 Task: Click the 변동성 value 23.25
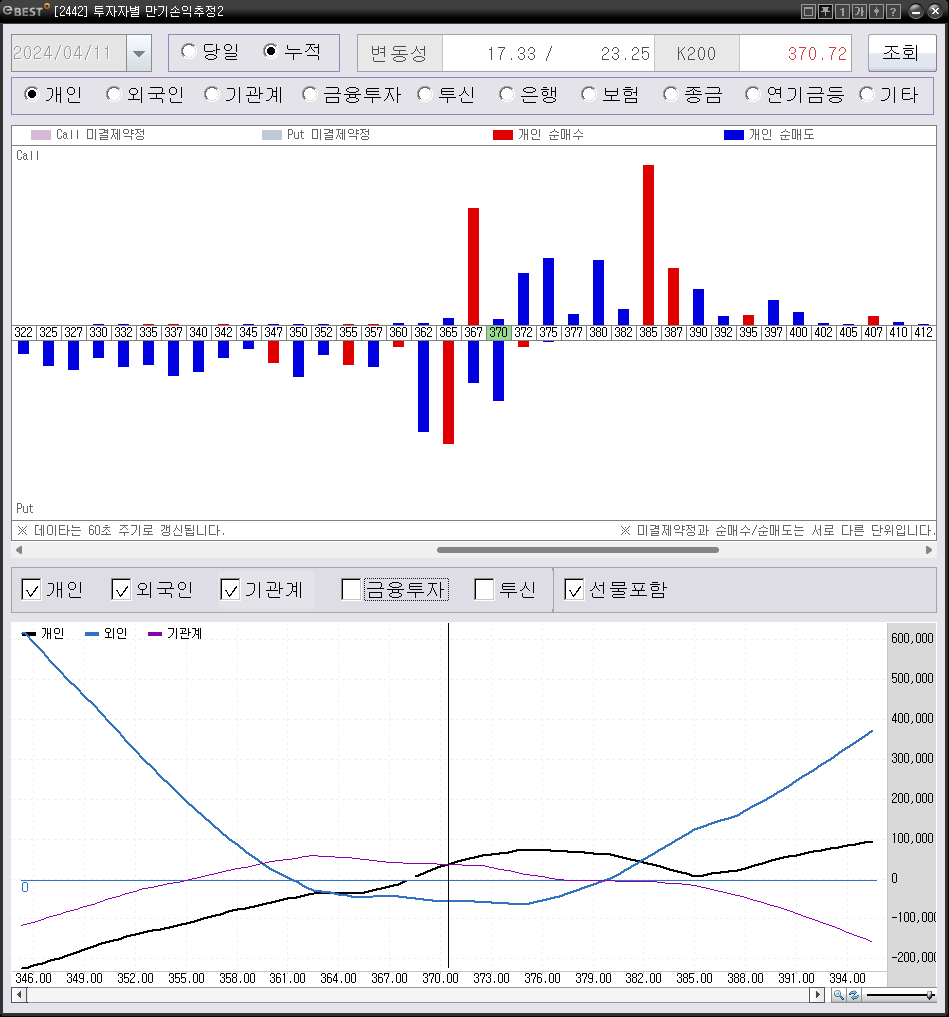tap(625, 54)
